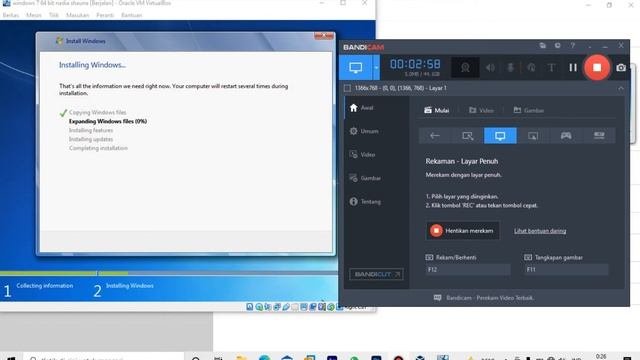Toggle the microphone icon in Bandicam
The height and width of the screenshot is (360, 640).
(511, 68)
